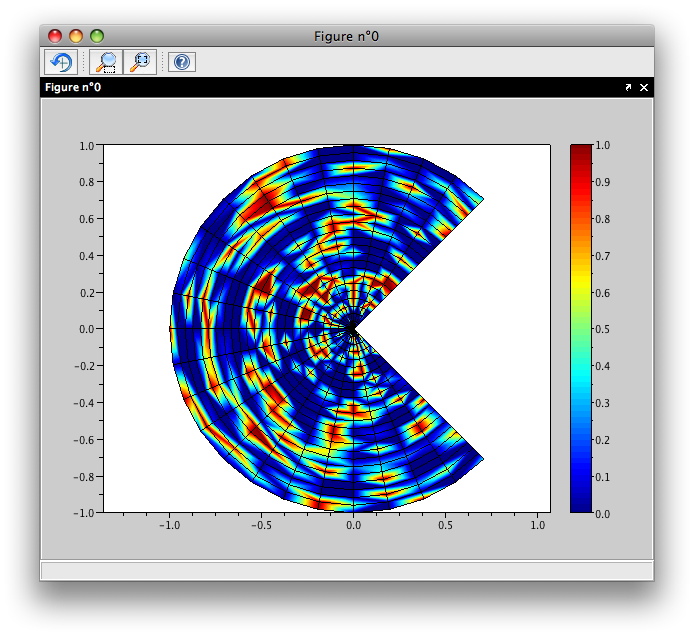This screenshot has width=694, height=636.
Task: Pick the dark red top of colorbar
Action: tap(581, 150)
